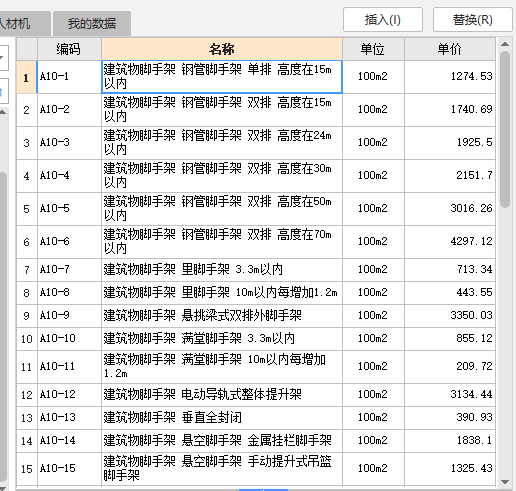Click name cell 满堂脚手架 10m以内每增加1.2m

pyautogui.click(x=222, y=367)
